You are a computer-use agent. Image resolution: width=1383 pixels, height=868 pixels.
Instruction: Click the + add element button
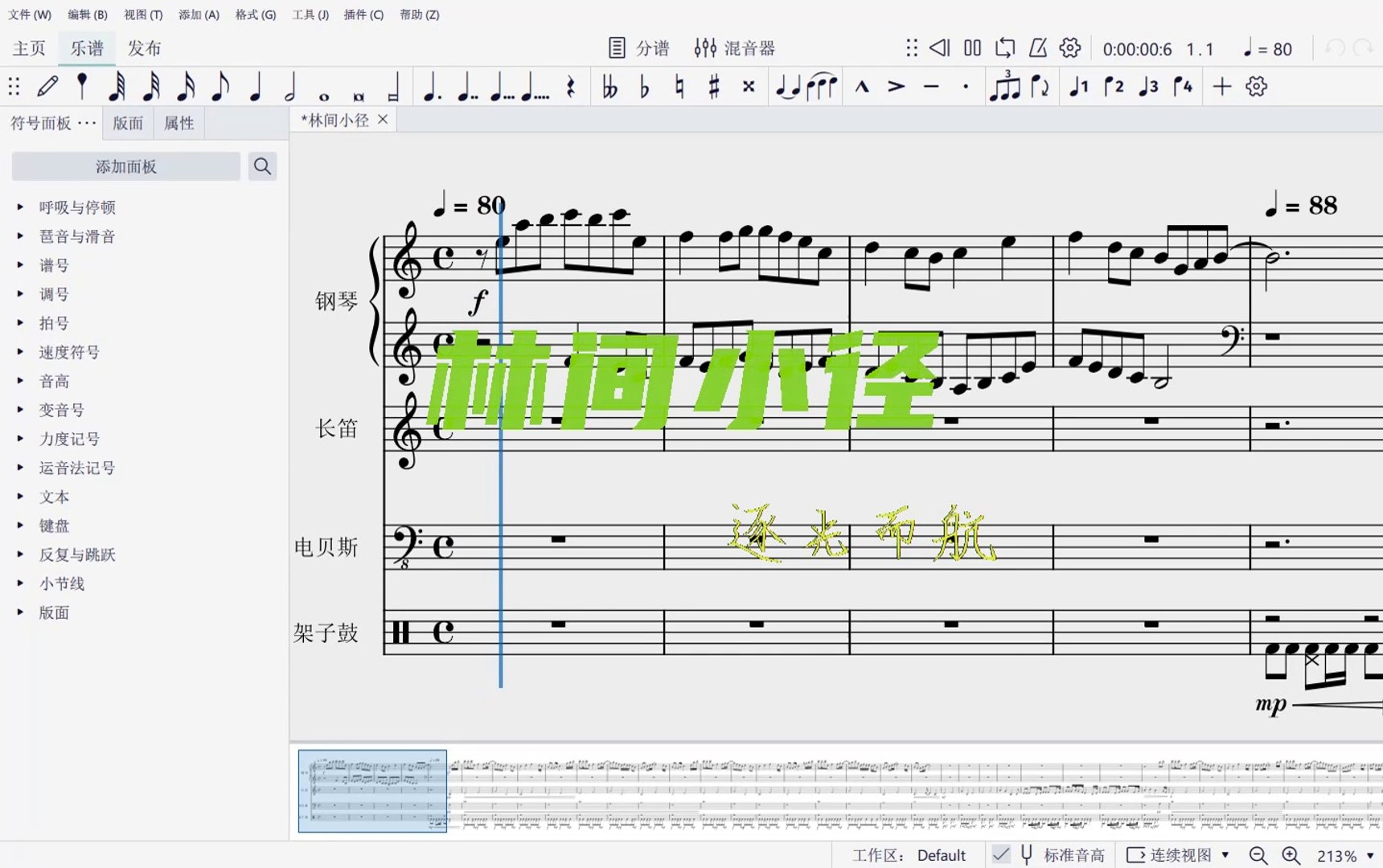click(x=1221, y=86)
